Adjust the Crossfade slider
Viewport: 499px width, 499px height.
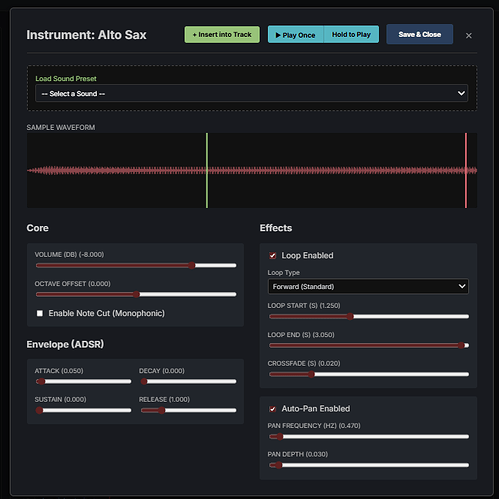click(369, 374)
